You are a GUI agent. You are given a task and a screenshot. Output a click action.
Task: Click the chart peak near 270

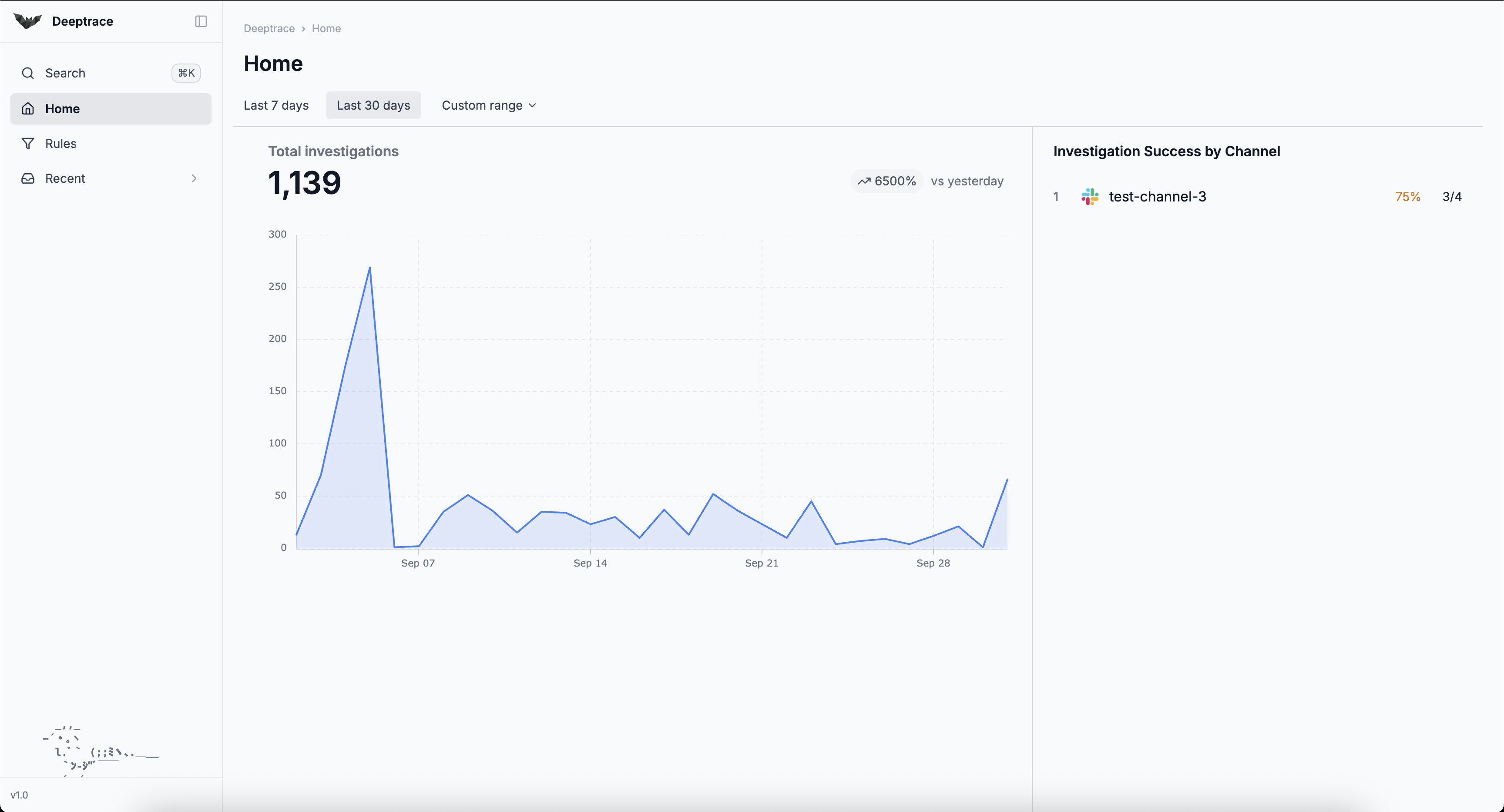pos(369,268)
